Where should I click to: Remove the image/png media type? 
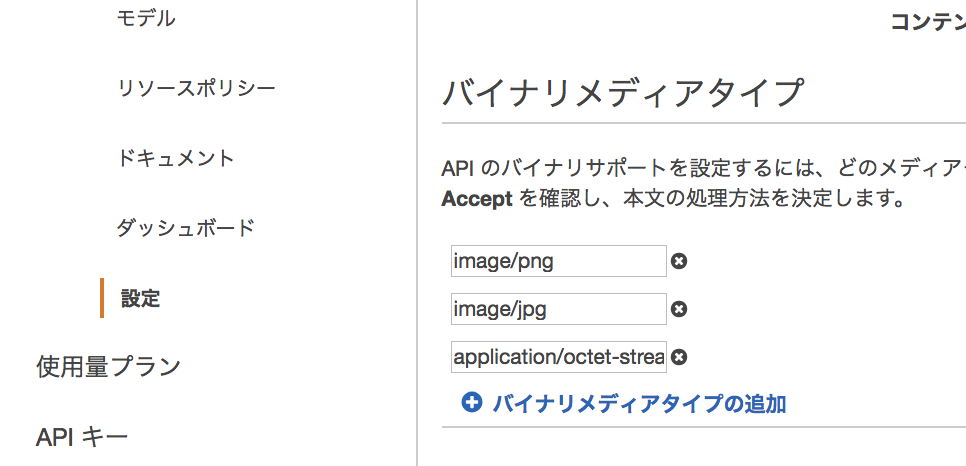pos(679,261)
